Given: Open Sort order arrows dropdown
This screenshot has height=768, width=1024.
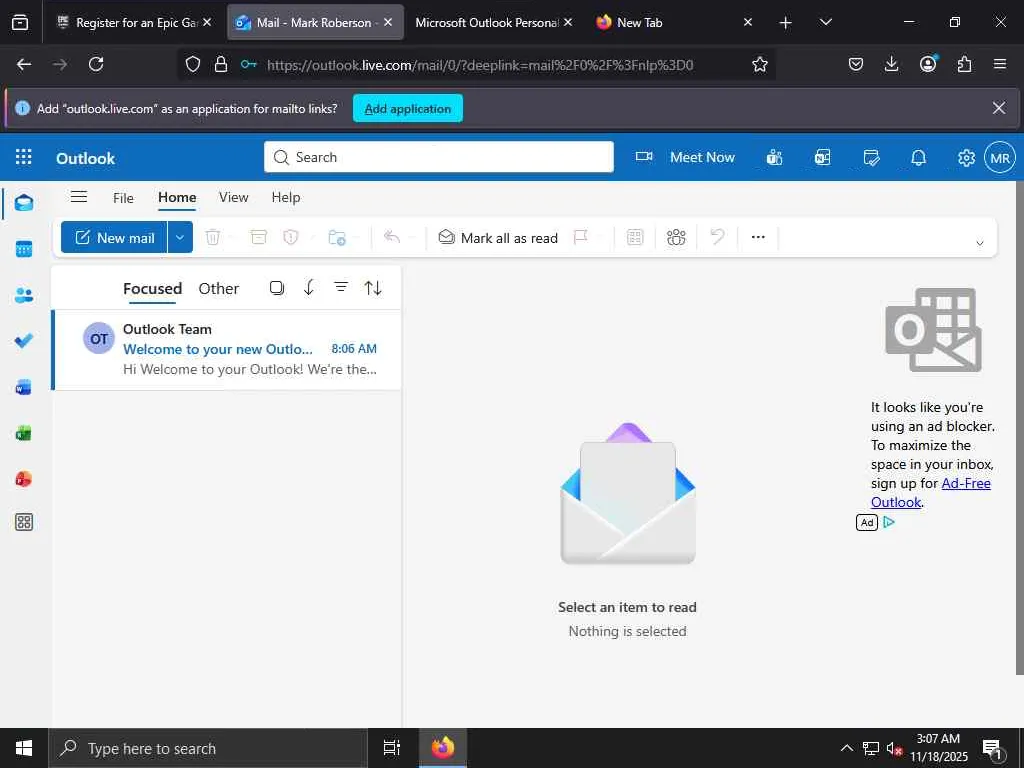Looking at the screenshot, I should [x=373, y=288].
